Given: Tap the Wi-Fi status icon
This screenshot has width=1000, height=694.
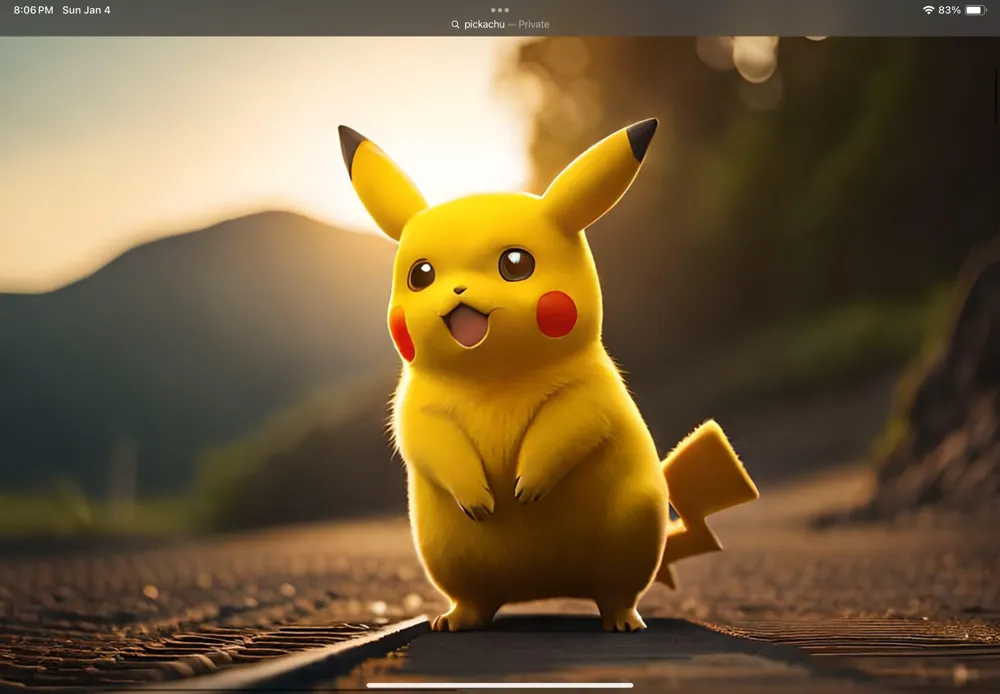Looking at the screenshot, I should pos(928,10).
